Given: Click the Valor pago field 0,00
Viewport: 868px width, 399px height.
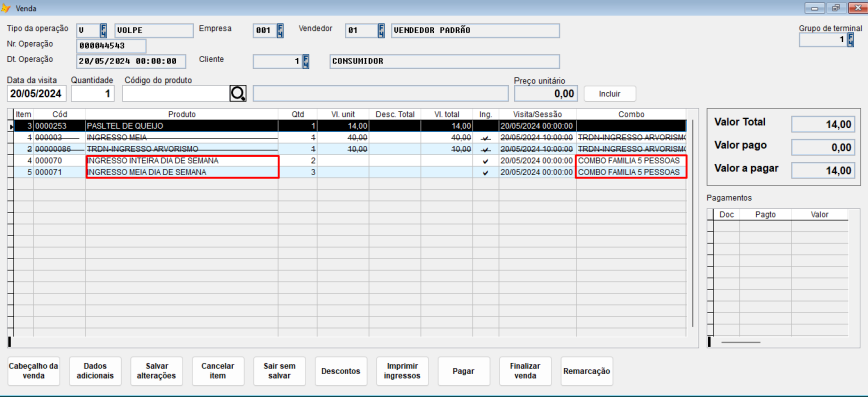Looking at the screenshot, I should pyautogui.click(x=823, y=147).
